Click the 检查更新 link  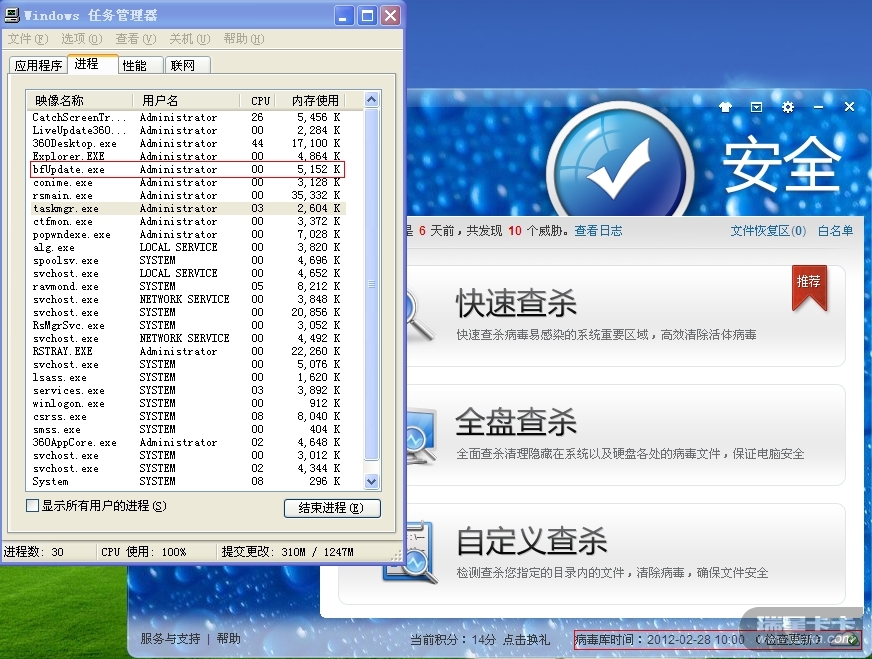click(790, 640)
